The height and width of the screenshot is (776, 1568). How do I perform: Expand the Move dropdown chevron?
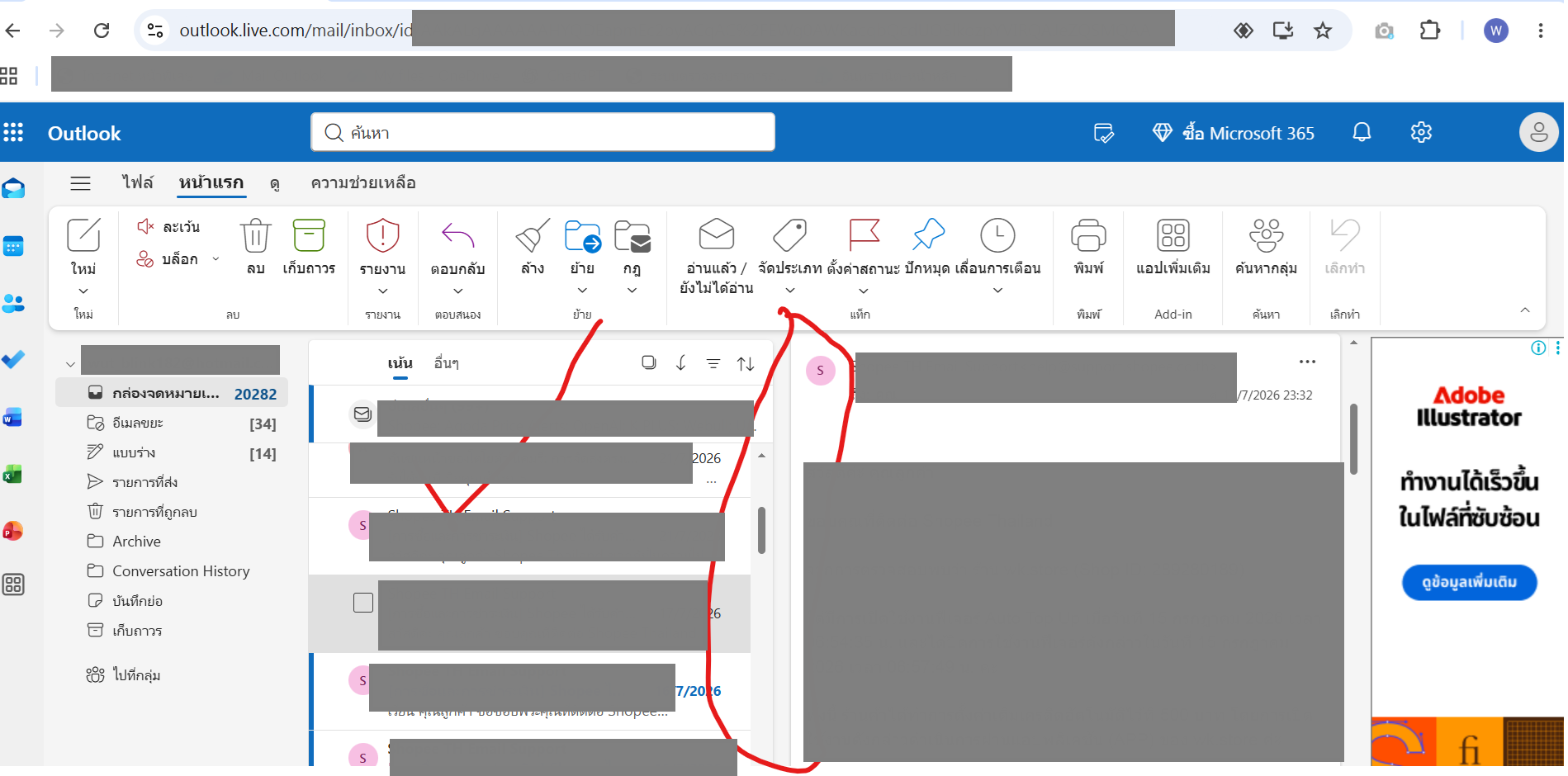(x=582, y=291)
